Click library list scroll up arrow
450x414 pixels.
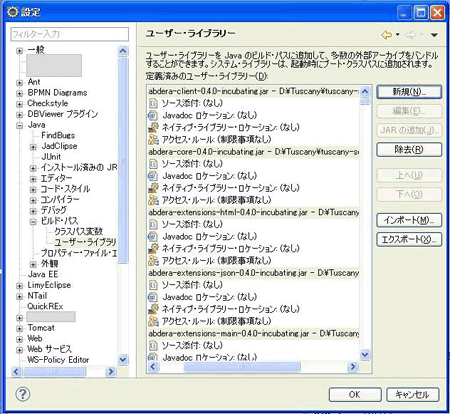(365, 91)
